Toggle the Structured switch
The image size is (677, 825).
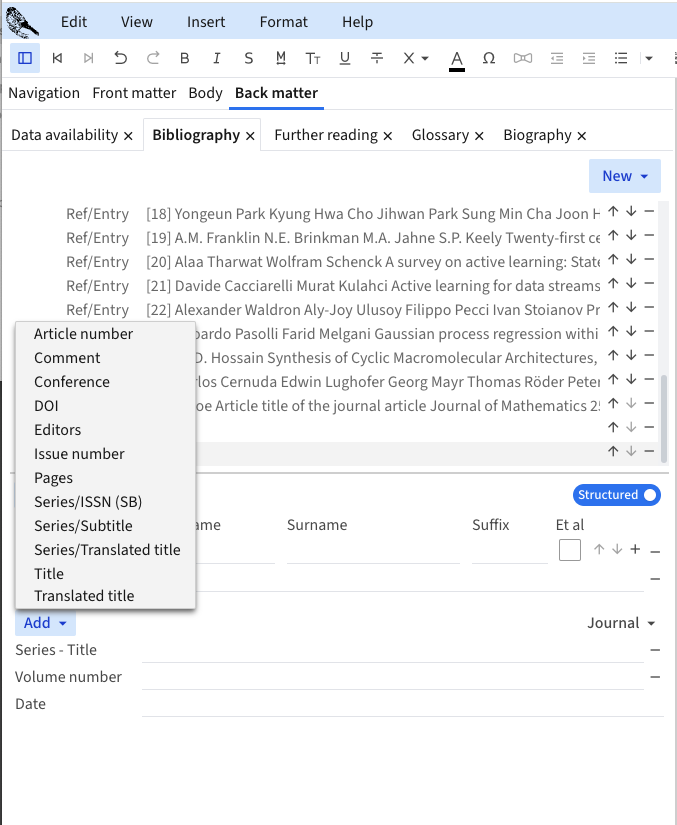[617, 495]
